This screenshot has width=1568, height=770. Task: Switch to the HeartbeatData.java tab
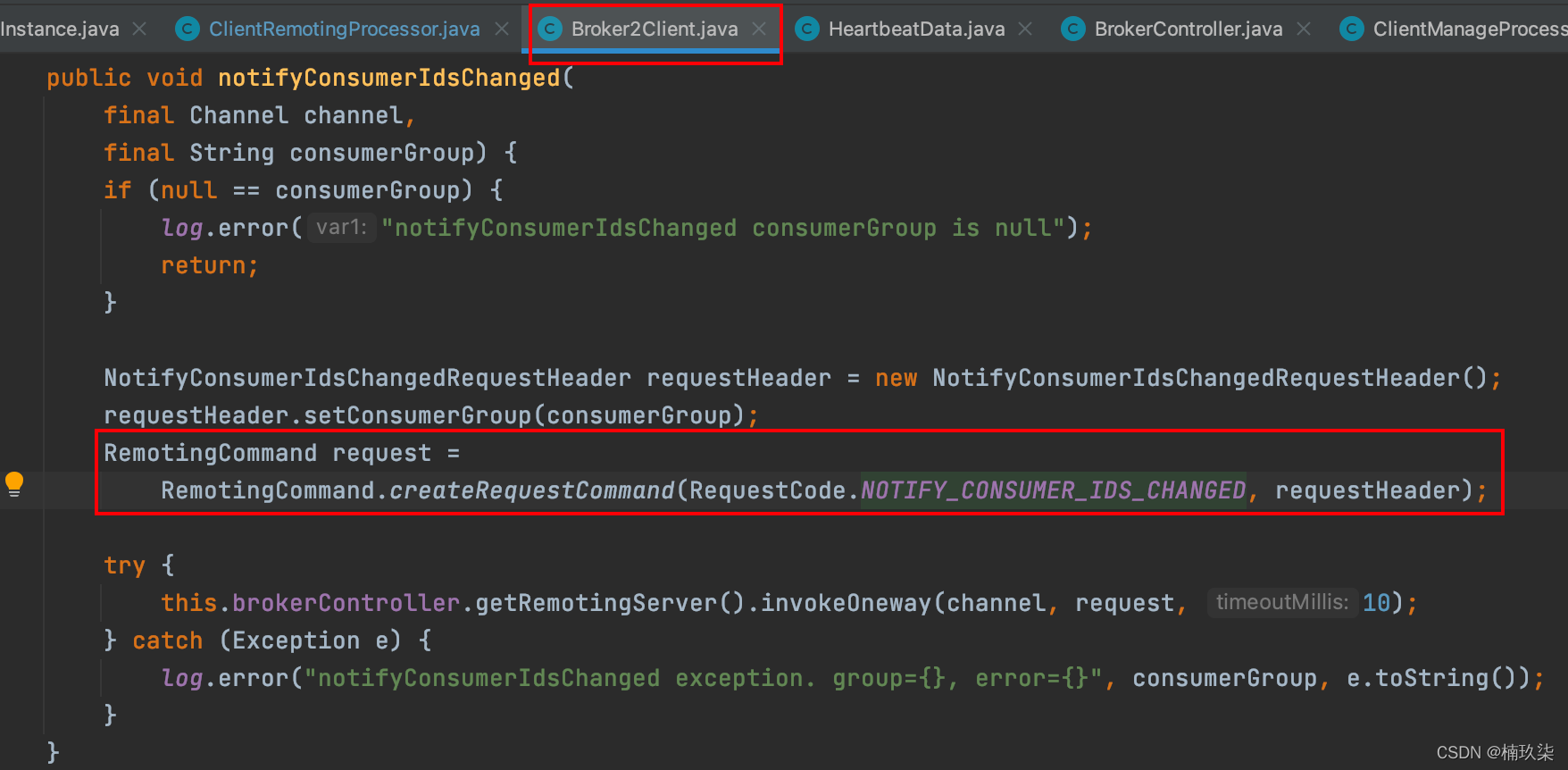coord(916,29)
